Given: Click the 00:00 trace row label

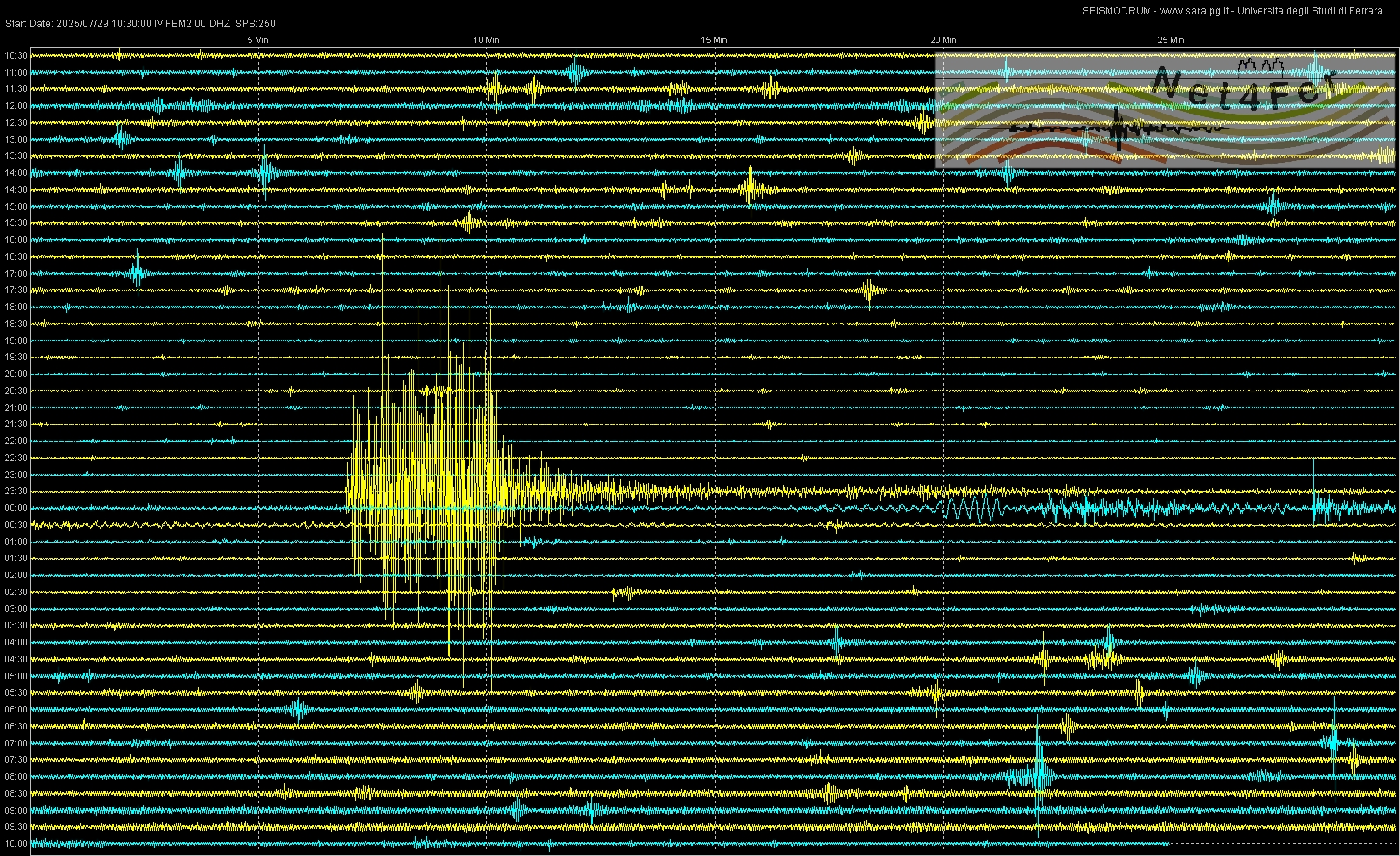Looking at the screenshot, I should click(16, 509).
